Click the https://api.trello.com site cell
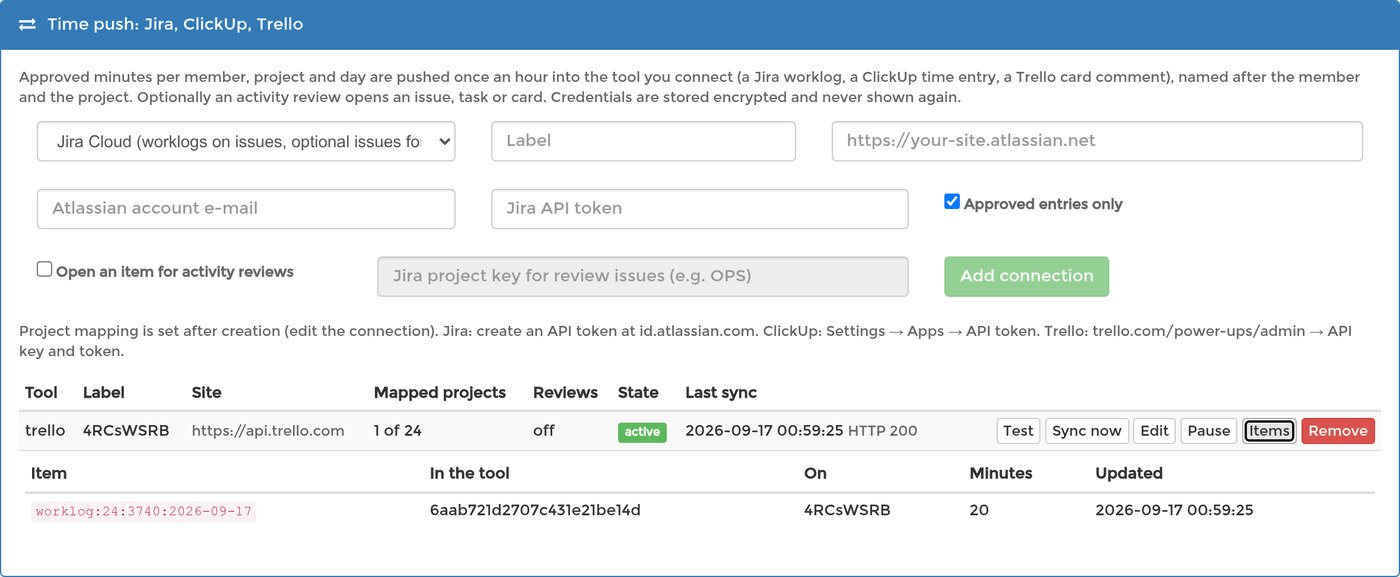Image resolution: width=1400 pixels, height=577 pixels. 268,431
